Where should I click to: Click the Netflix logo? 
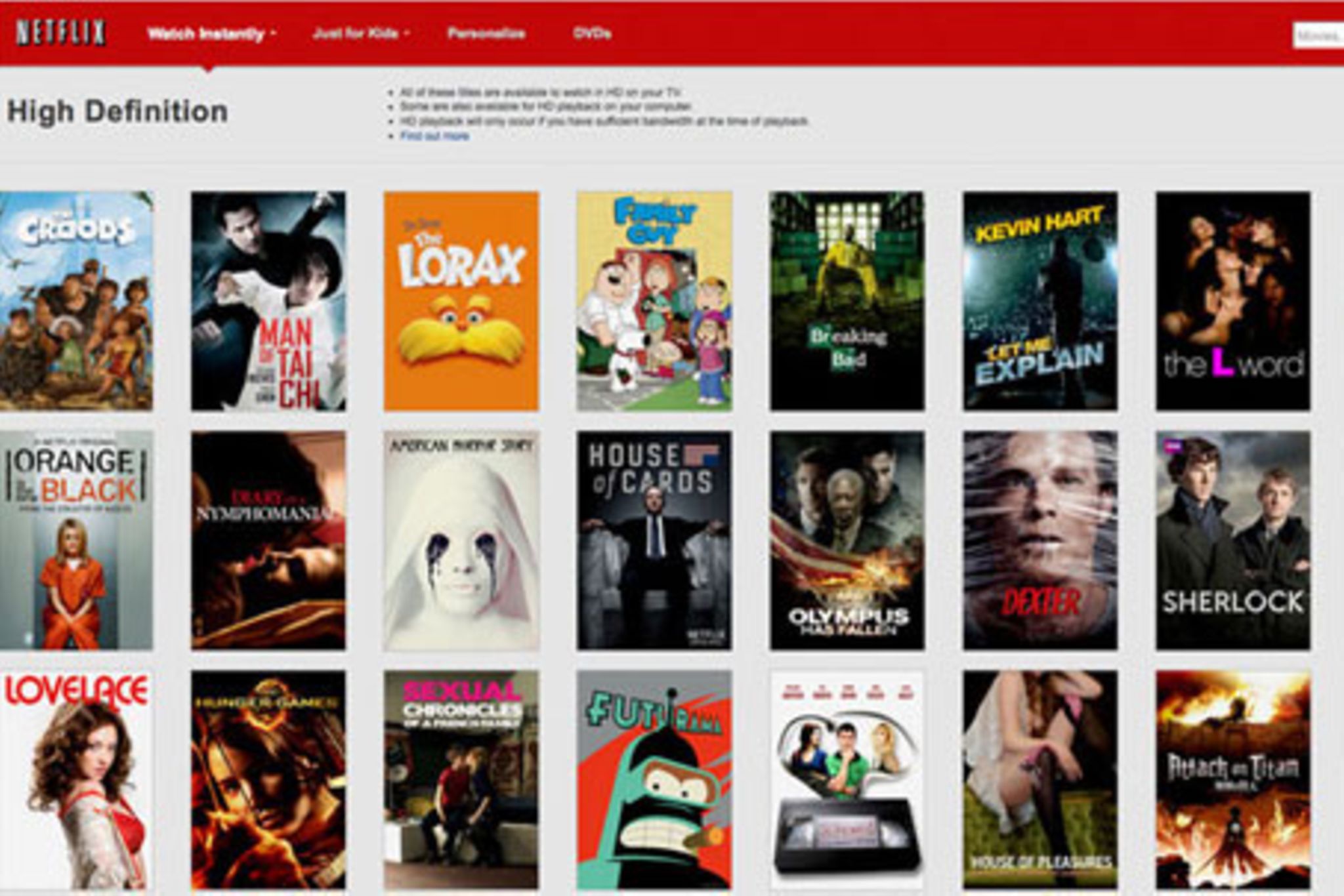(x=60, y=33)
